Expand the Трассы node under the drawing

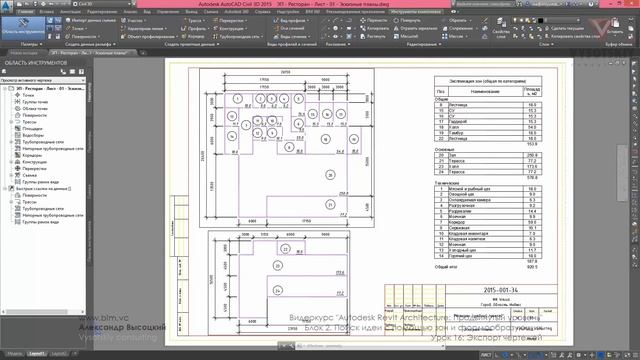[x=11, y=122]
